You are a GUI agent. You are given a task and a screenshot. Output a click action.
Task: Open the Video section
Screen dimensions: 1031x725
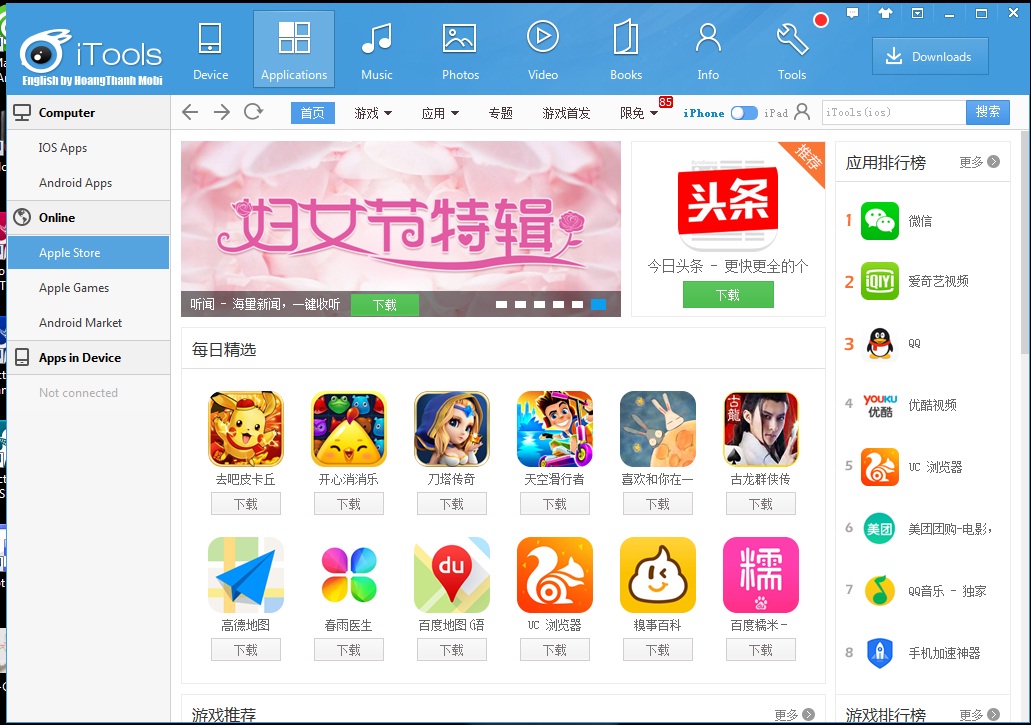(x=543, y=50)
